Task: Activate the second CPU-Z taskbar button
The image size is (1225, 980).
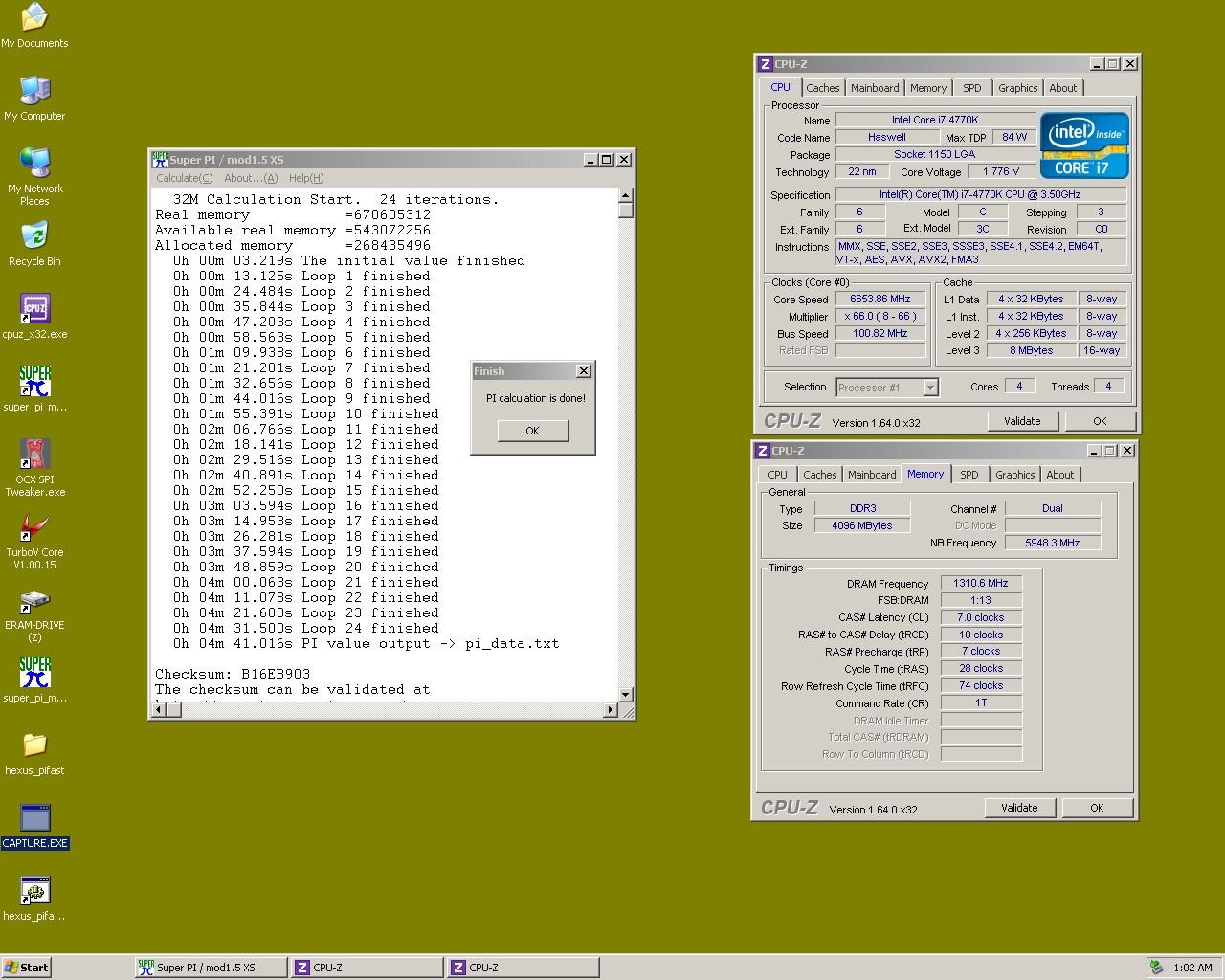Action: point(523,968)
